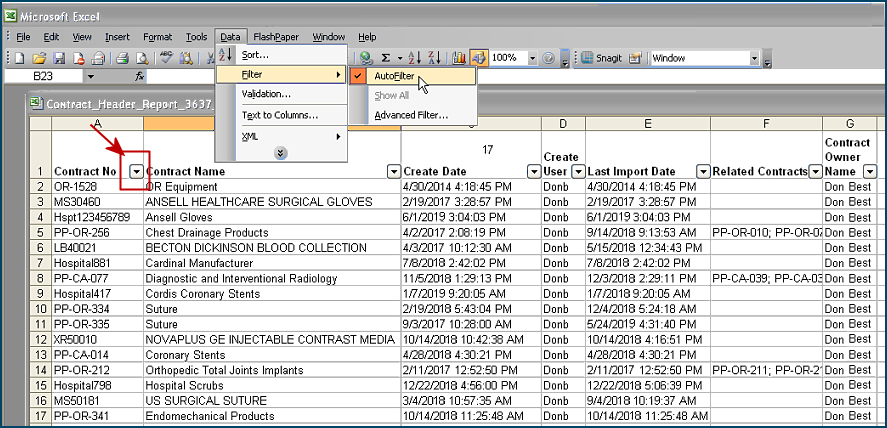The width and height of the screenshot is (887, 428).
Task: Click the AutoSum sigma icon
Action: (x=385, y=59)
